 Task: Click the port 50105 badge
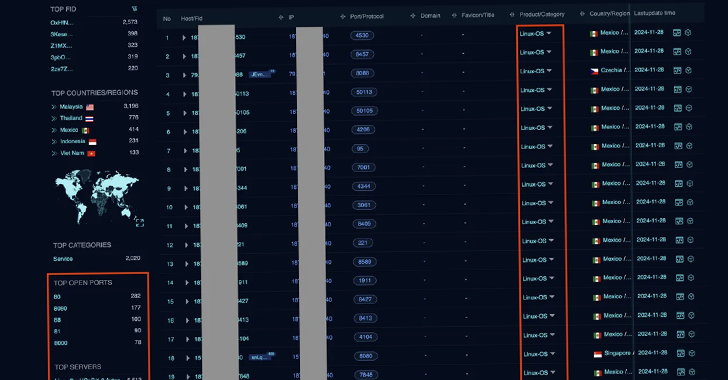coord(364,111)
